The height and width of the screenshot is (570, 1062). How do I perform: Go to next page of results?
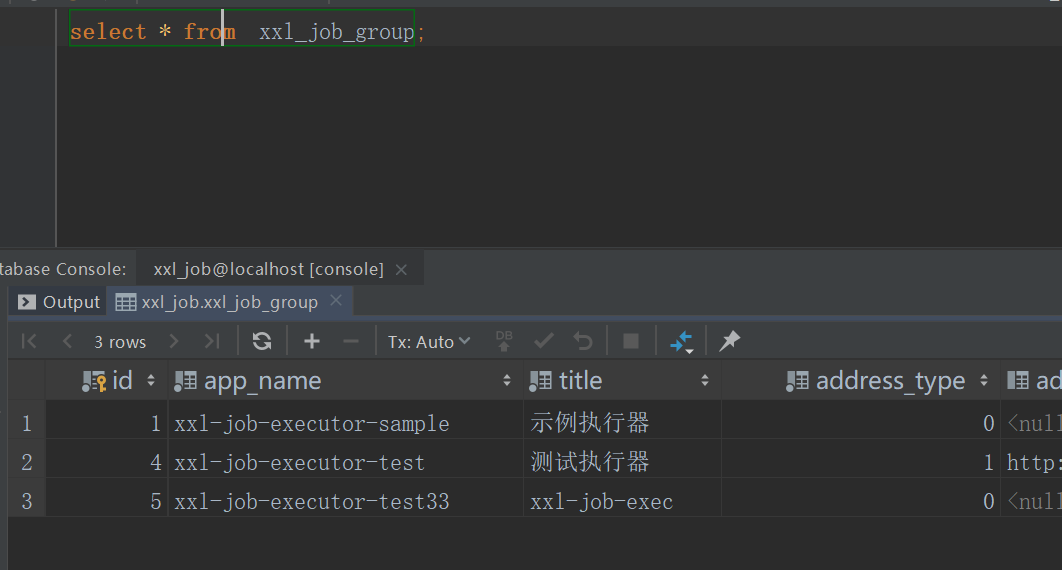coord(174,341)
